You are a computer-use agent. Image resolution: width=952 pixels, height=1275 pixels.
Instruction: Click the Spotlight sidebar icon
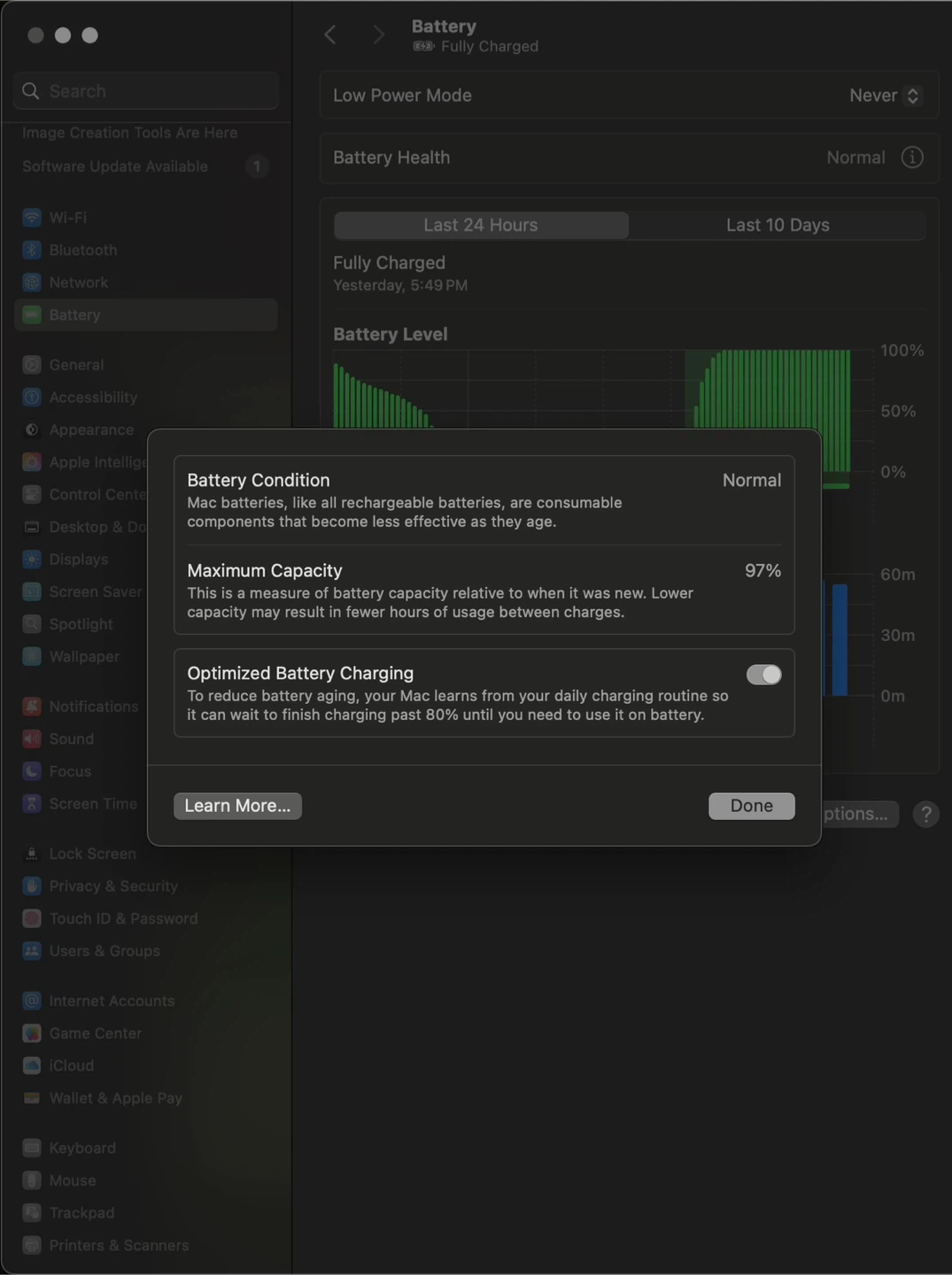[32, 624]
